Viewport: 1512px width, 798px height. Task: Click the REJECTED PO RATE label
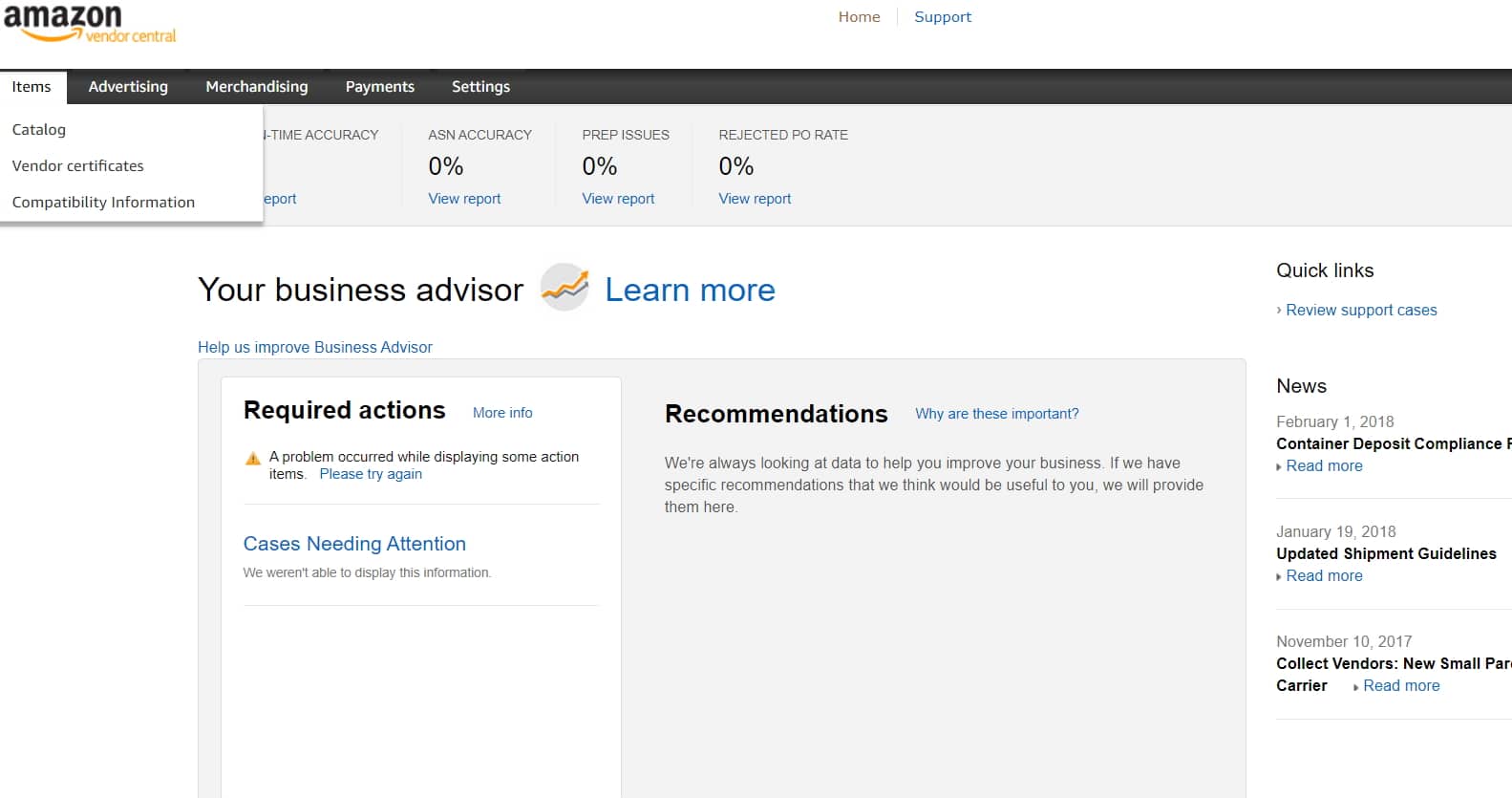click(x=783, y=135)
